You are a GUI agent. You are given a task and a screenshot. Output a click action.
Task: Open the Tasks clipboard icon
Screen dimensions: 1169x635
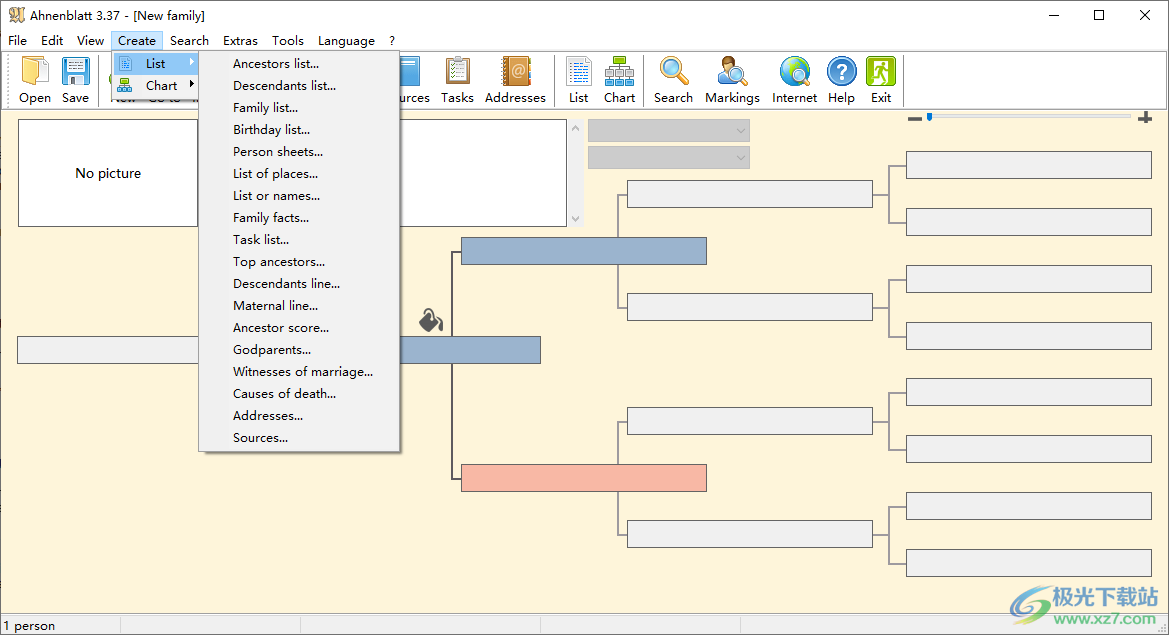click(x=457, y=80)
